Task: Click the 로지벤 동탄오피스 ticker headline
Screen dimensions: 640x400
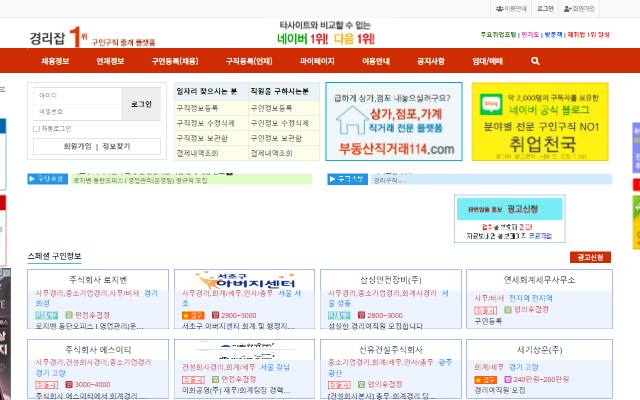Action: [140, 180]
